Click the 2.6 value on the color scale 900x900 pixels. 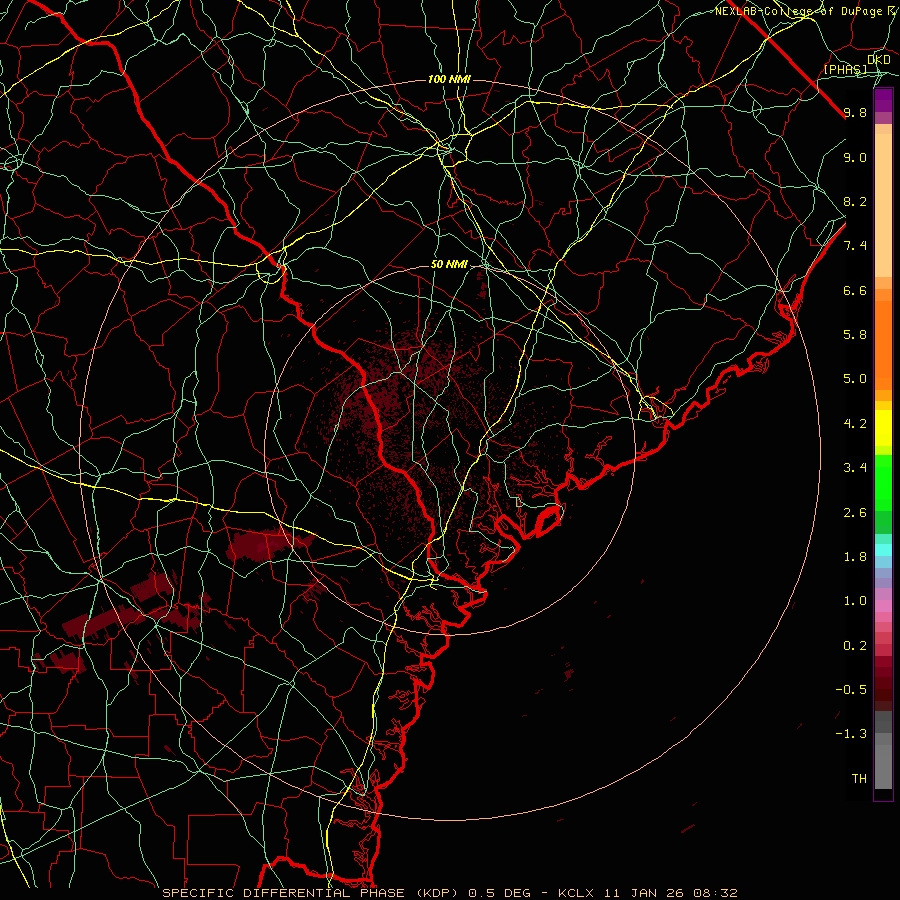[x=855, y=513]
